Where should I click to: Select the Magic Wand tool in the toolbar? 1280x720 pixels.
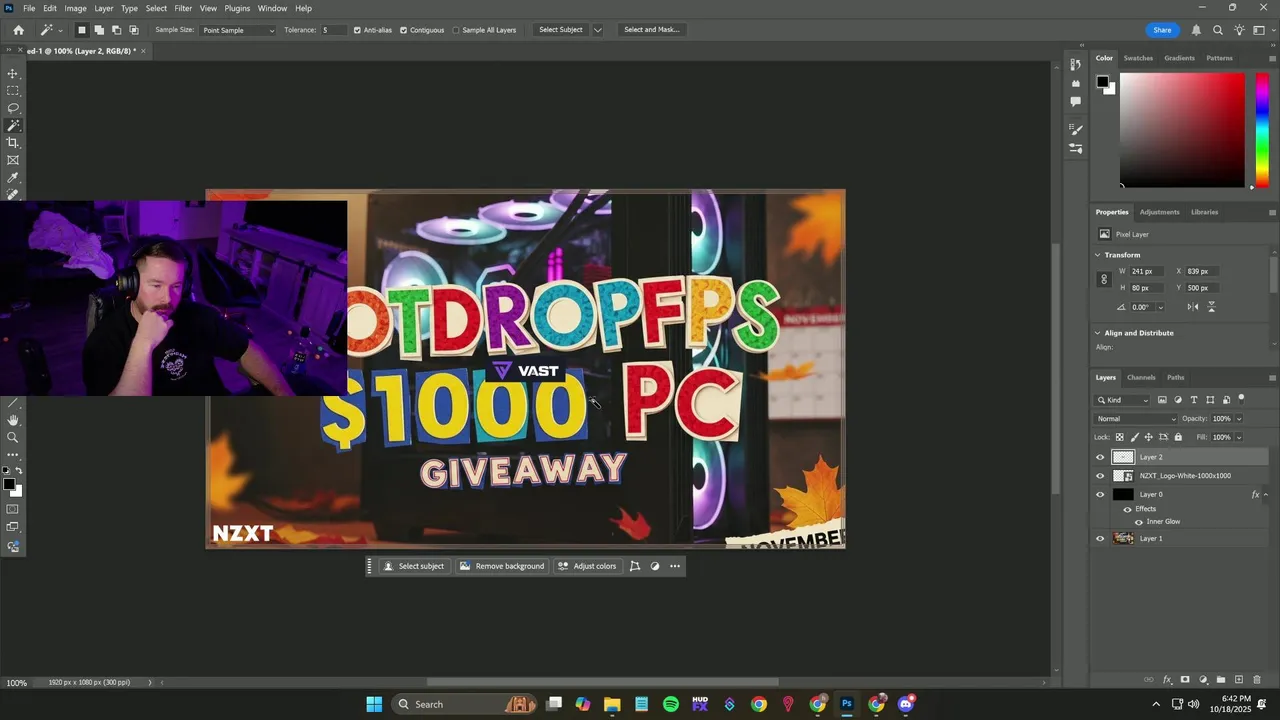(13, 126)
